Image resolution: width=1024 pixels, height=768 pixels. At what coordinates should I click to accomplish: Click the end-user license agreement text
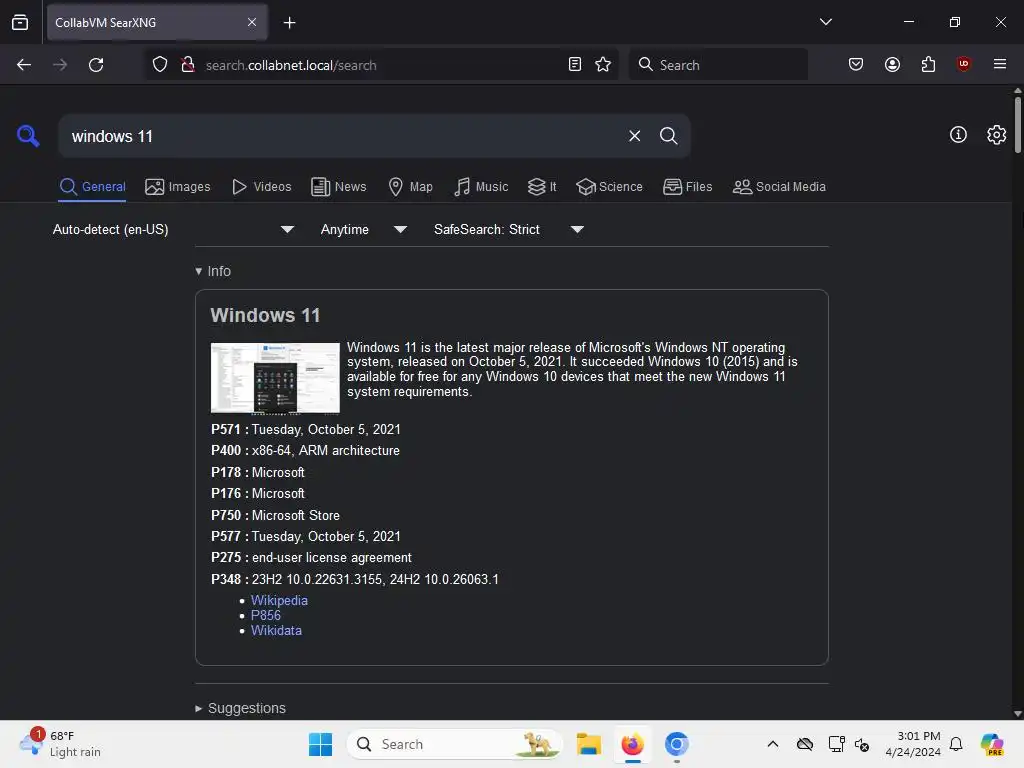[x=332, y=558]
